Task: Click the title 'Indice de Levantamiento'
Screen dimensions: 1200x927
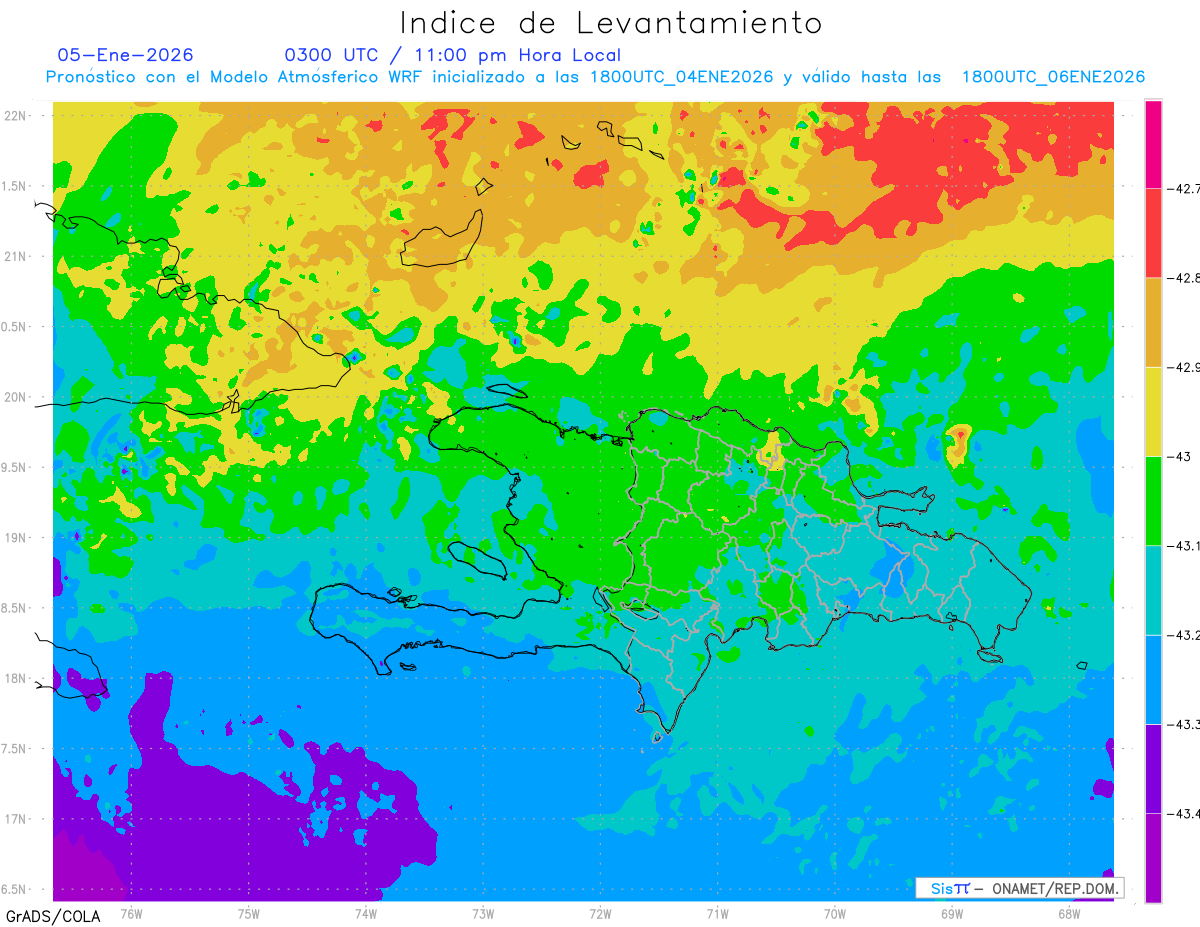Action: 610,22
